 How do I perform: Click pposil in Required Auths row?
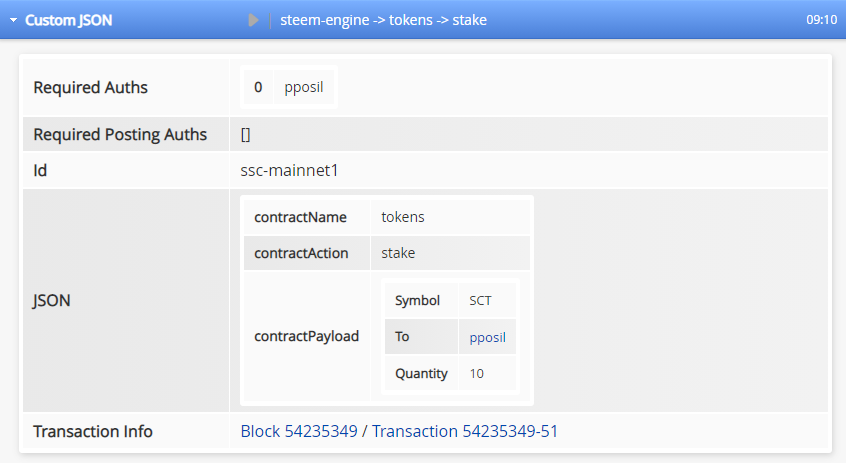point(304,88)
